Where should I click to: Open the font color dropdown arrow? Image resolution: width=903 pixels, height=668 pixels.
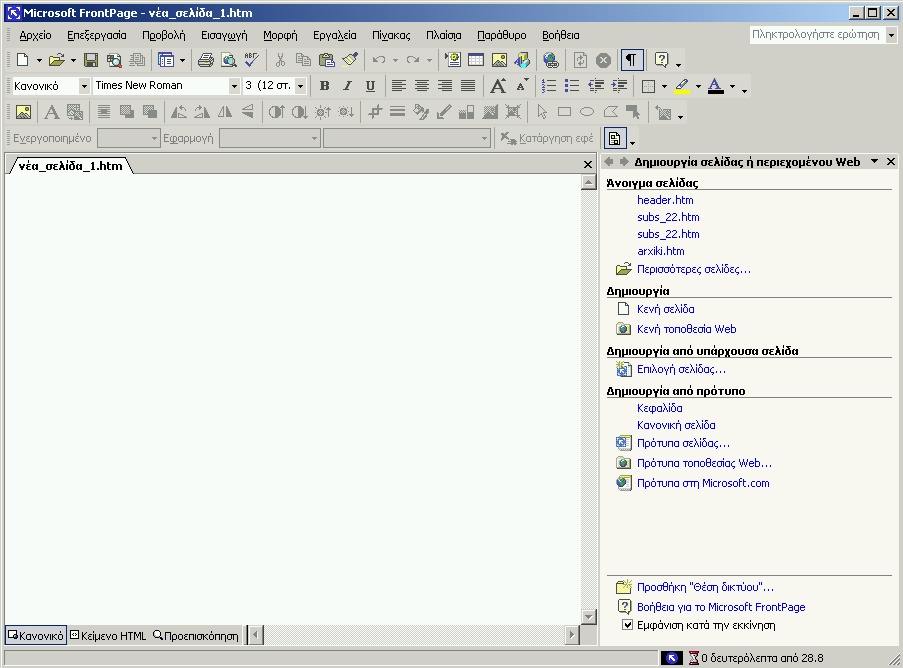coord(733,86)
